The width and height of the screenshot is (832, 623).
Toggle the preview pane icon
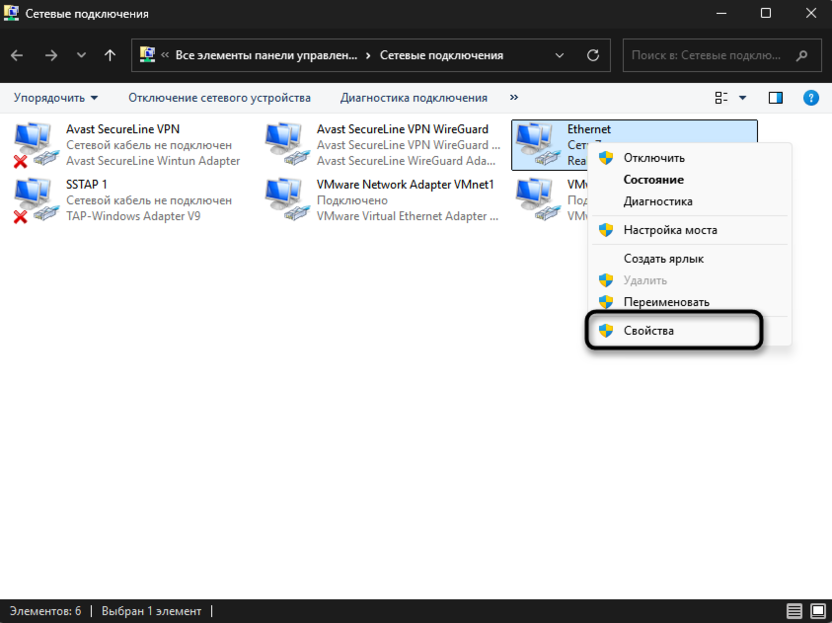click(775, 98)
